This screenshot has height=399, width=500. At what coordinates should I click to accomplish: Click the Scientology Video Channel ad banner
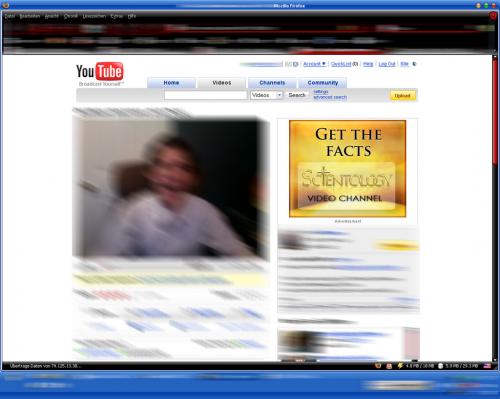click(347, 169)
